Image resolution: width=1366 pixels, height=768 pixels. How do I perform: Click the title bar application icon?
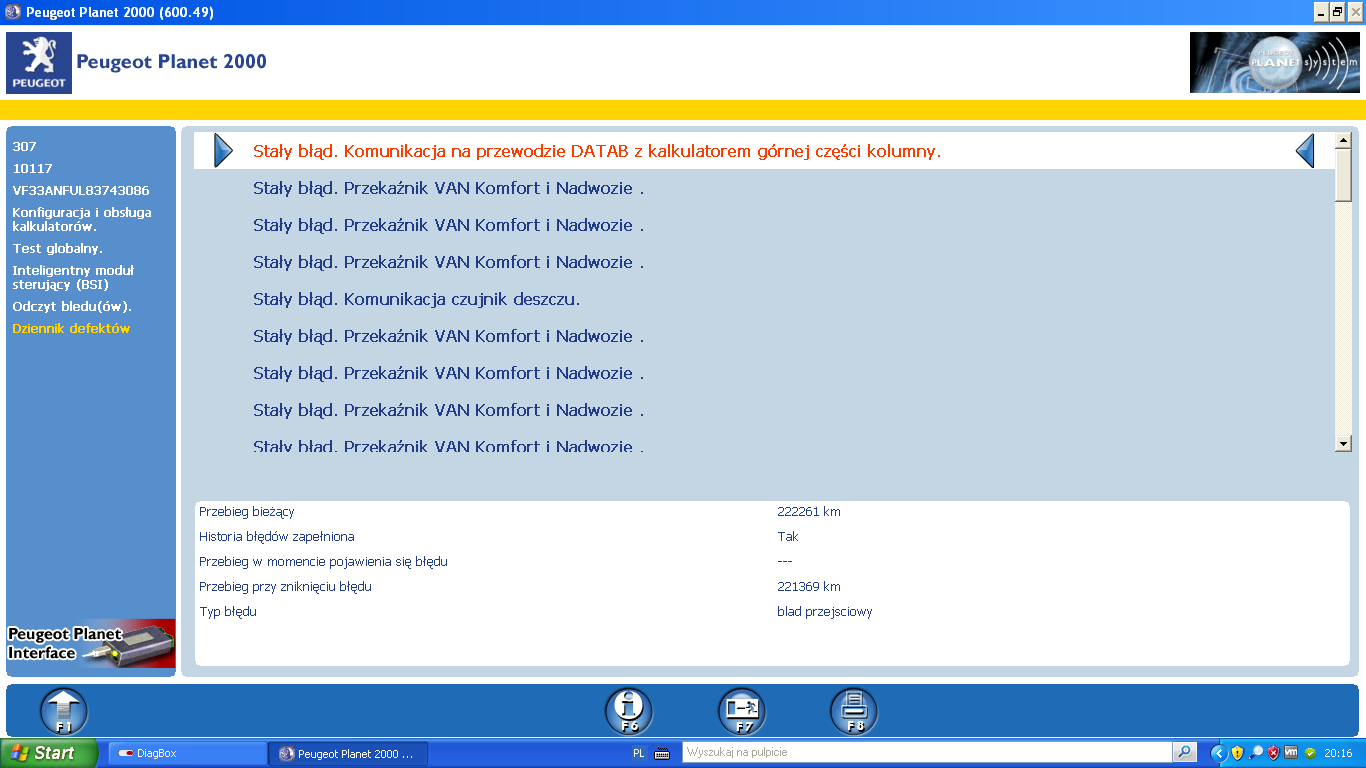12,12
